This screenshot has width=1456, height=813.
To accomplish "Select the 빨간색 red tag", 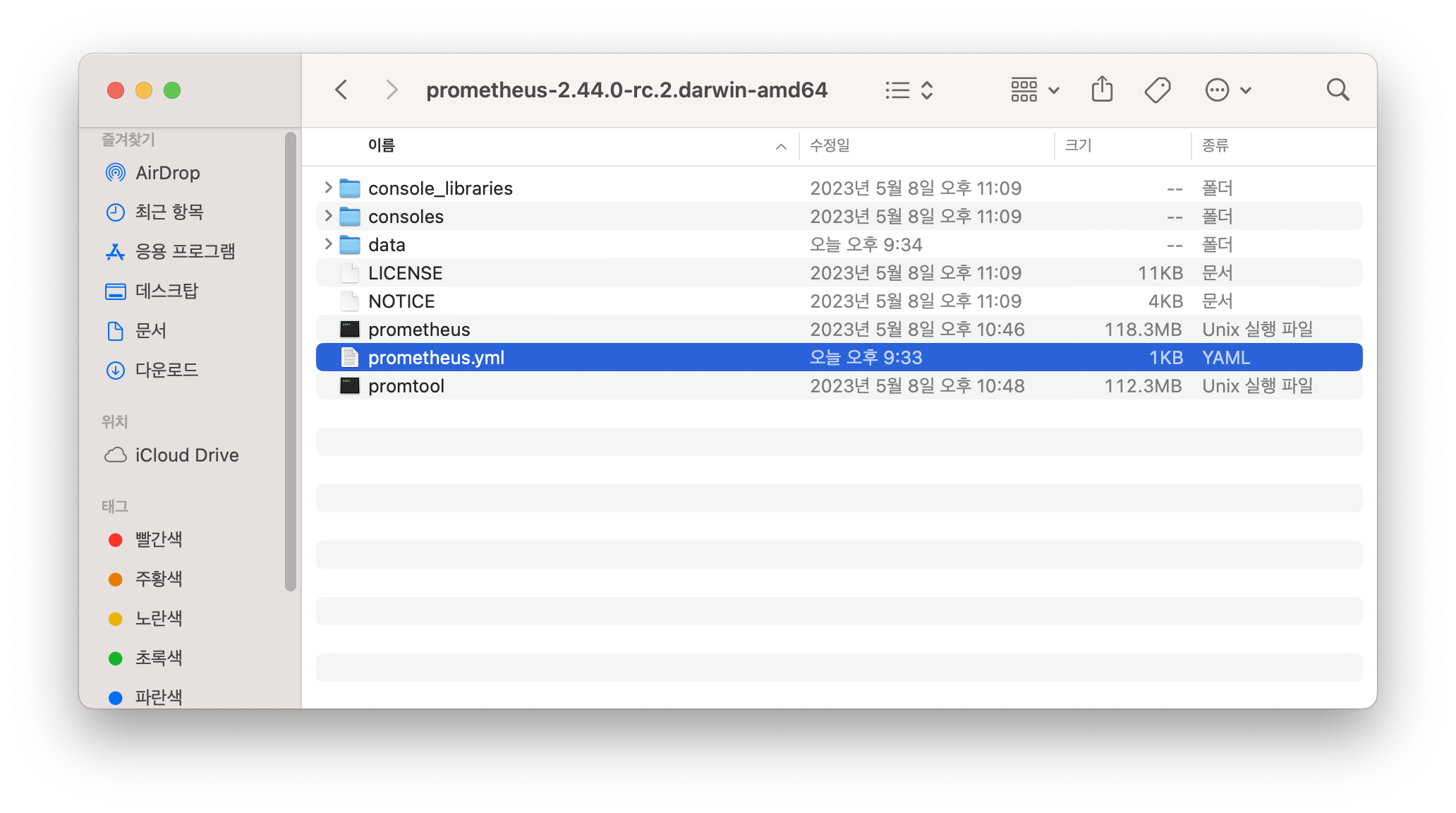I will click(x=159, y=540).
